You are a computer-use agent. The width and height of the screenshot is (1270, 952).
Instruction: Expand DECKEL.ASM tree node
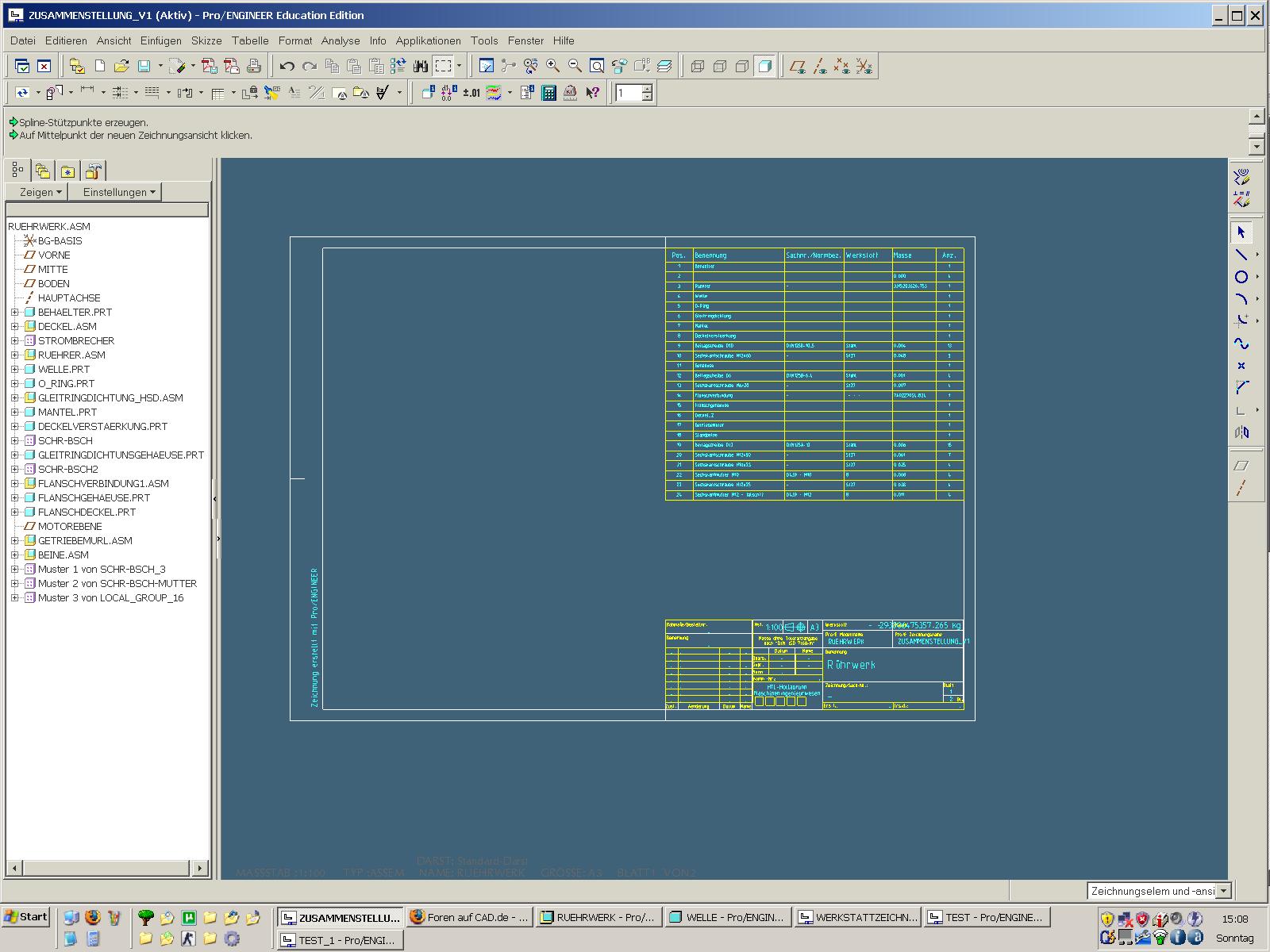[14, 326]
